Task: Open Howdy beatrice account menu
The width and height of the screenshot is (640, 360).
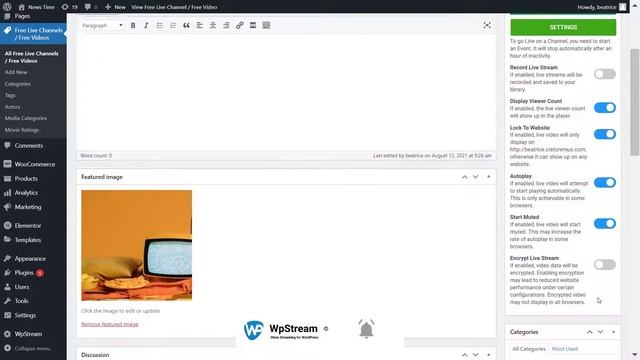Action: coord(602,7)
